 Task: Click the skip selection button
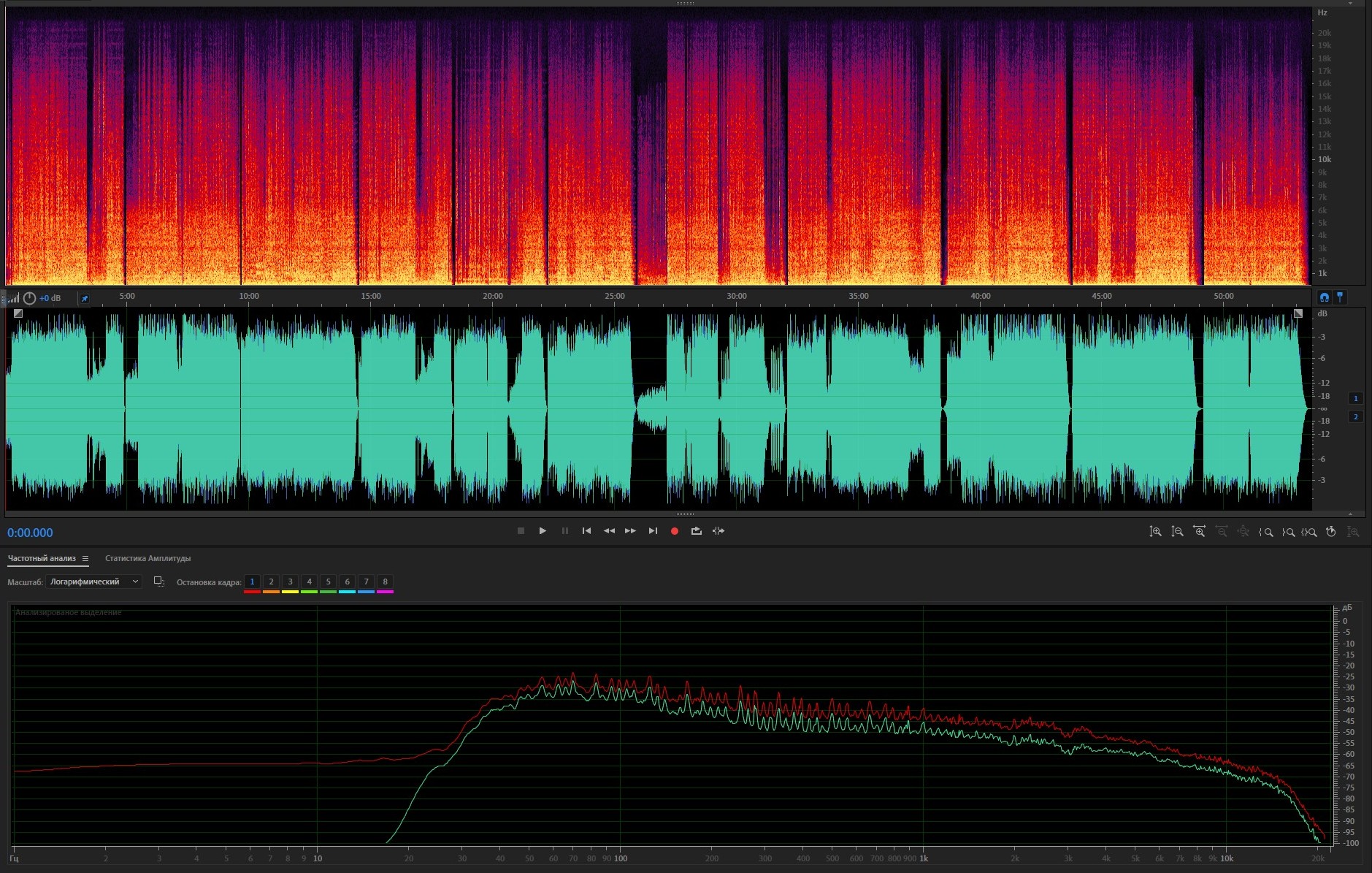[718, 531]
